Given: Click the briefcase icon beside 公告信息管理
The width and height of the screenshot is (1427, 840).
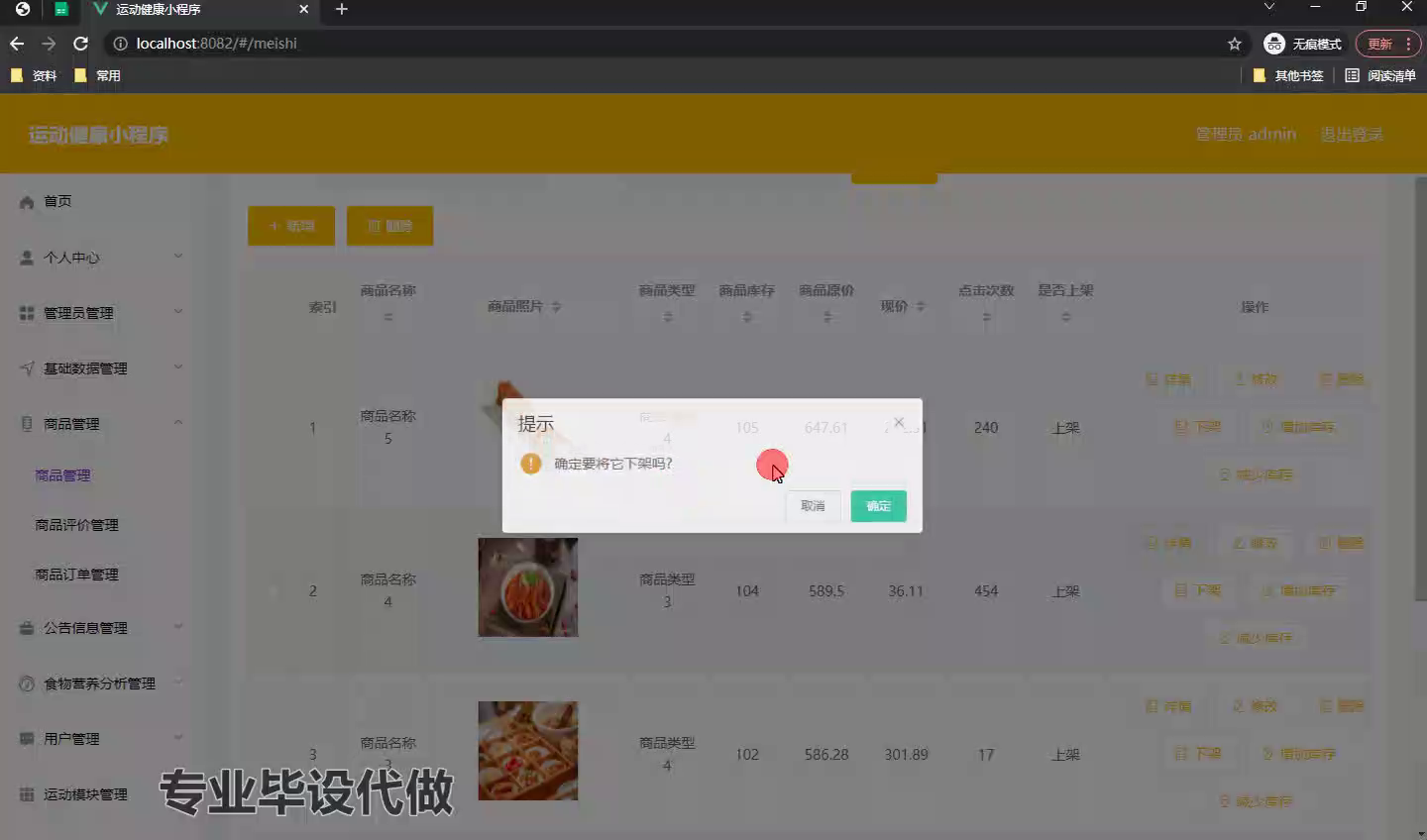Looking at the screenshot, I should (27, 628).
